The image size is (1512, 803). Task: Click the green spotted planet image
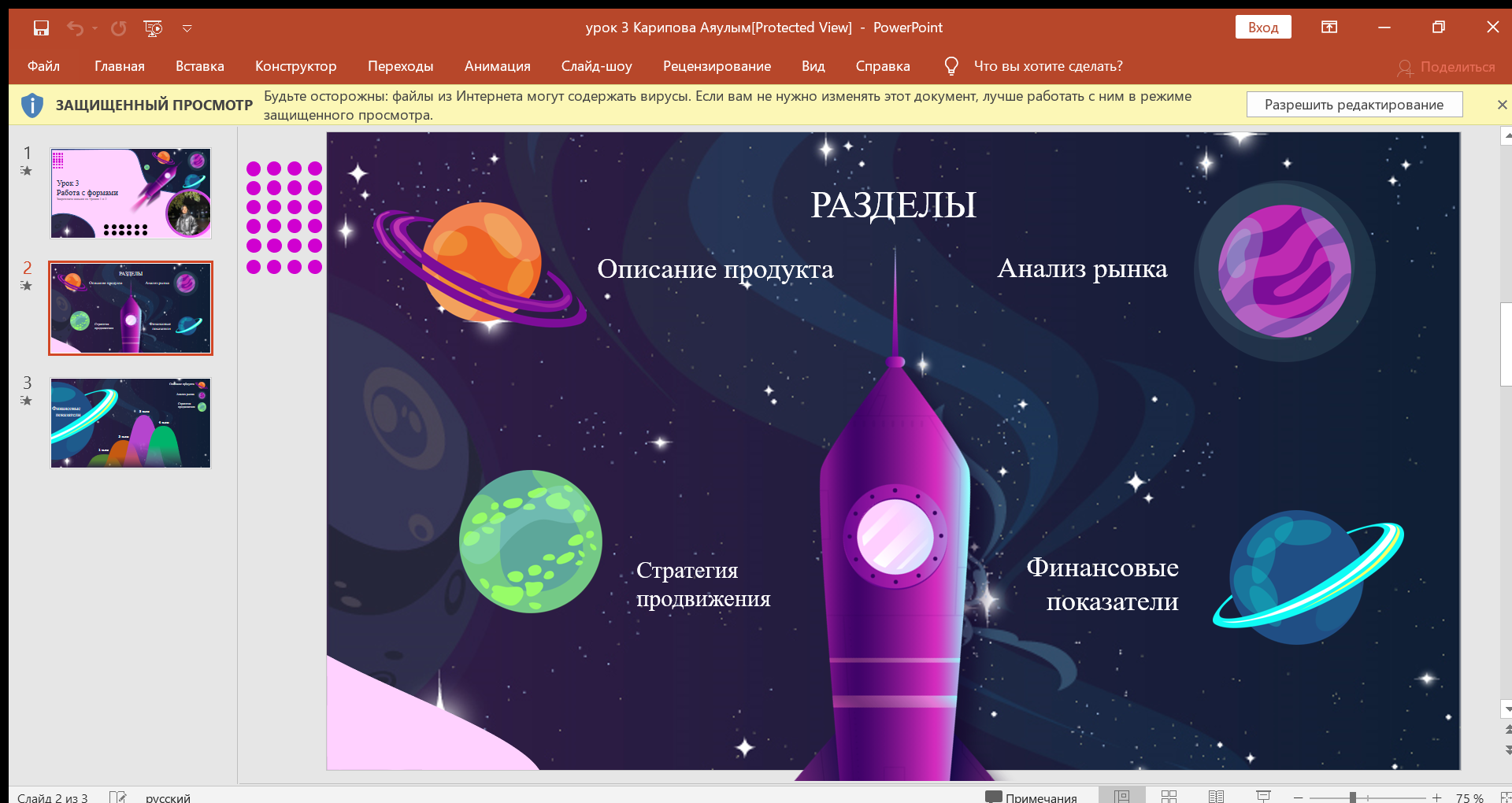tap(531, 542)
